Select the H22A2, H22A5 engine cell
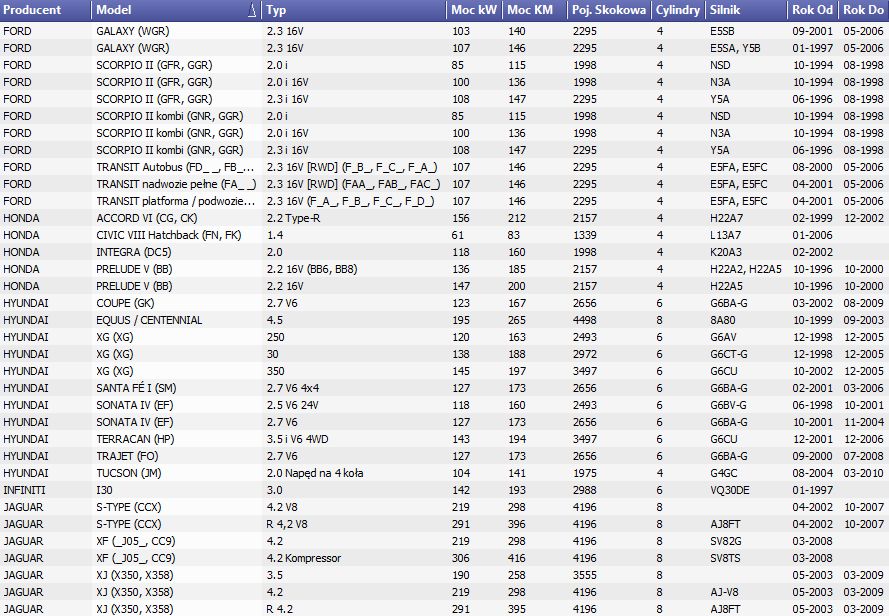The width and height of the screenshot is (889, 616). pyautogui.click(x=746, y=269)
